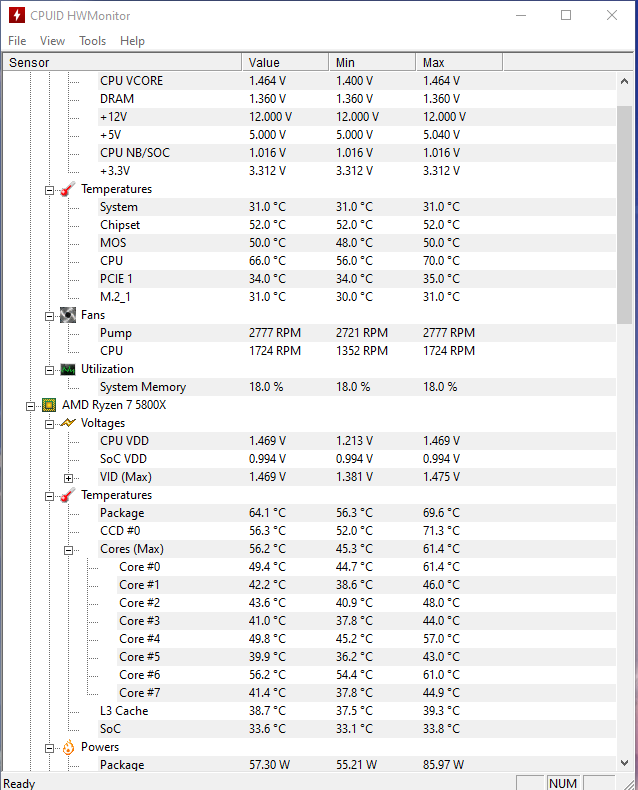Select the MOS temperature row
Image resolution: width=638 pixels, height=790 pixels.
[357, 243]
